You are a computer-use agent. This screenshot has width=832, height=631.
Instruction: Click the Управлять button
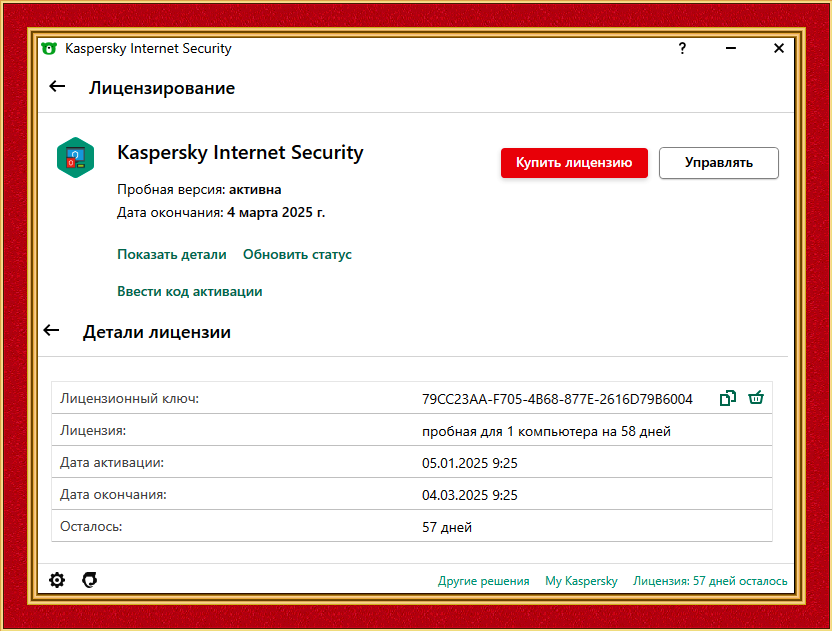tap(718, 163)
